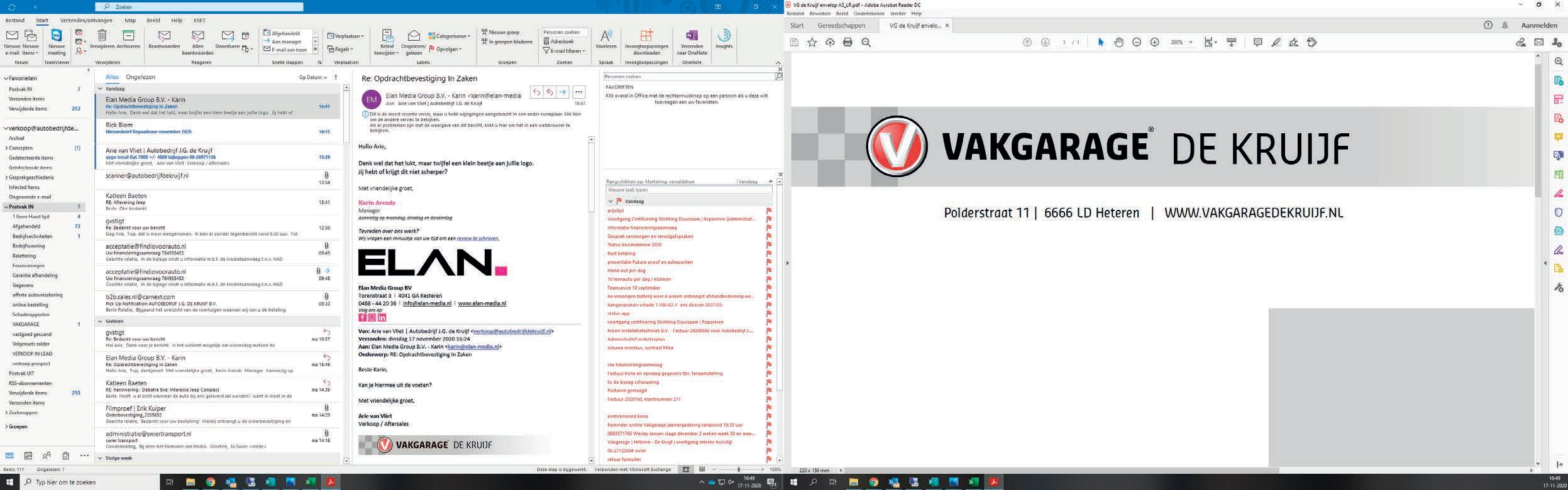Switch to Calendar view in Outlook navigation bar
Image resolution: width=1568 pixels, height=490 pixels.
click(28, 455)
